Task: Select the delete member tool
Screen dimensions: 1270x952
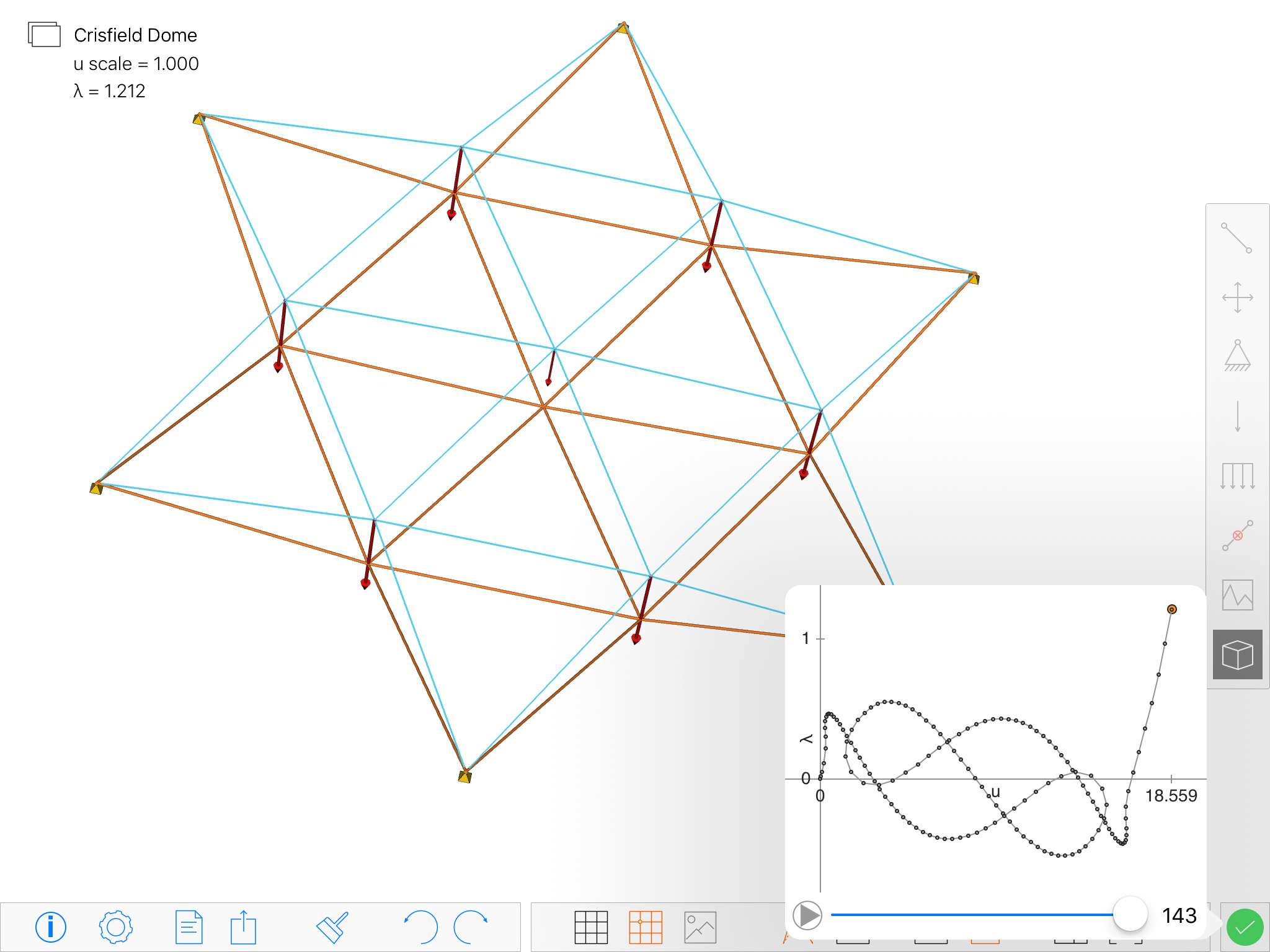Action: 1237,535
